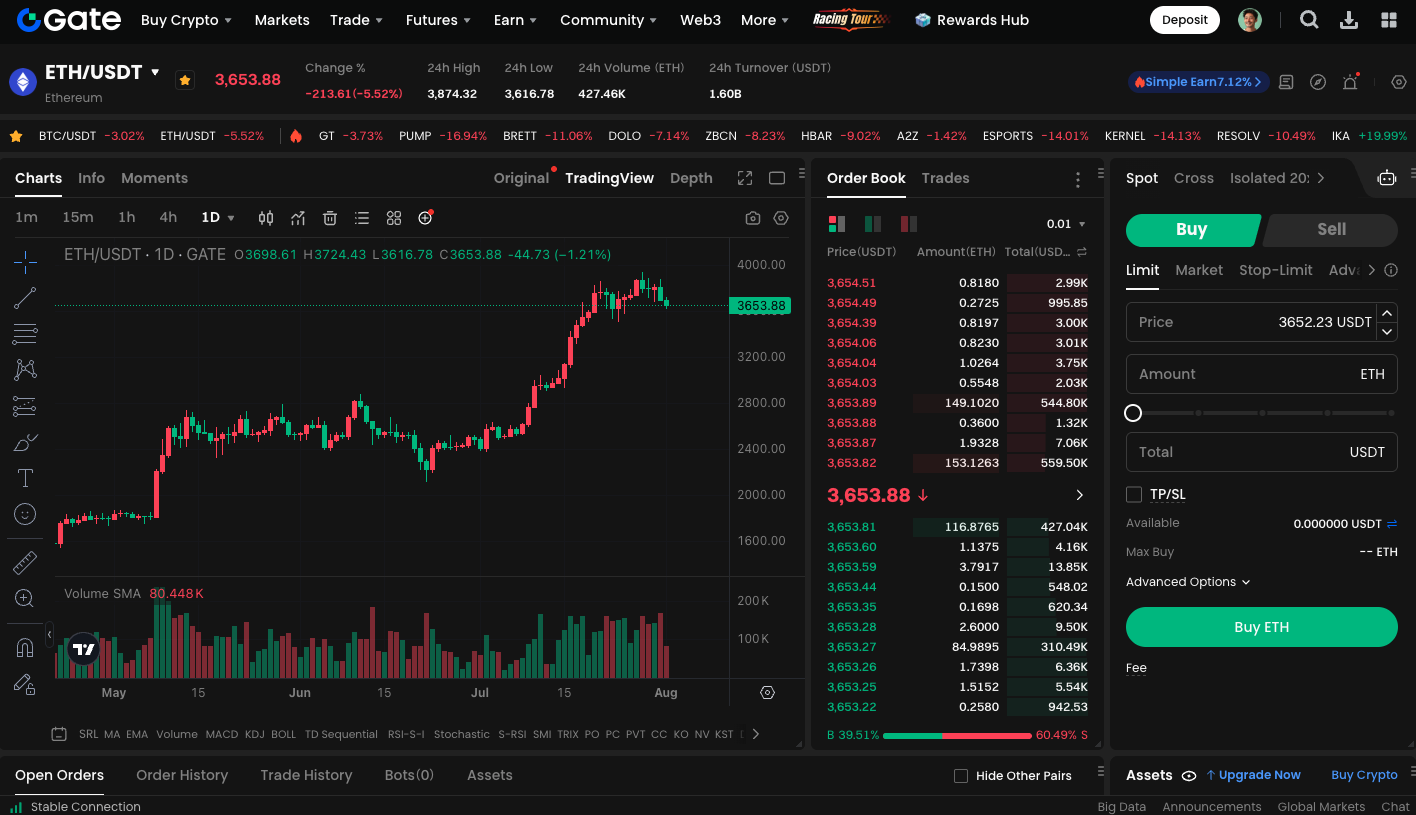Open the compass guide icon near Simple Earn

tap(1318, 82)
